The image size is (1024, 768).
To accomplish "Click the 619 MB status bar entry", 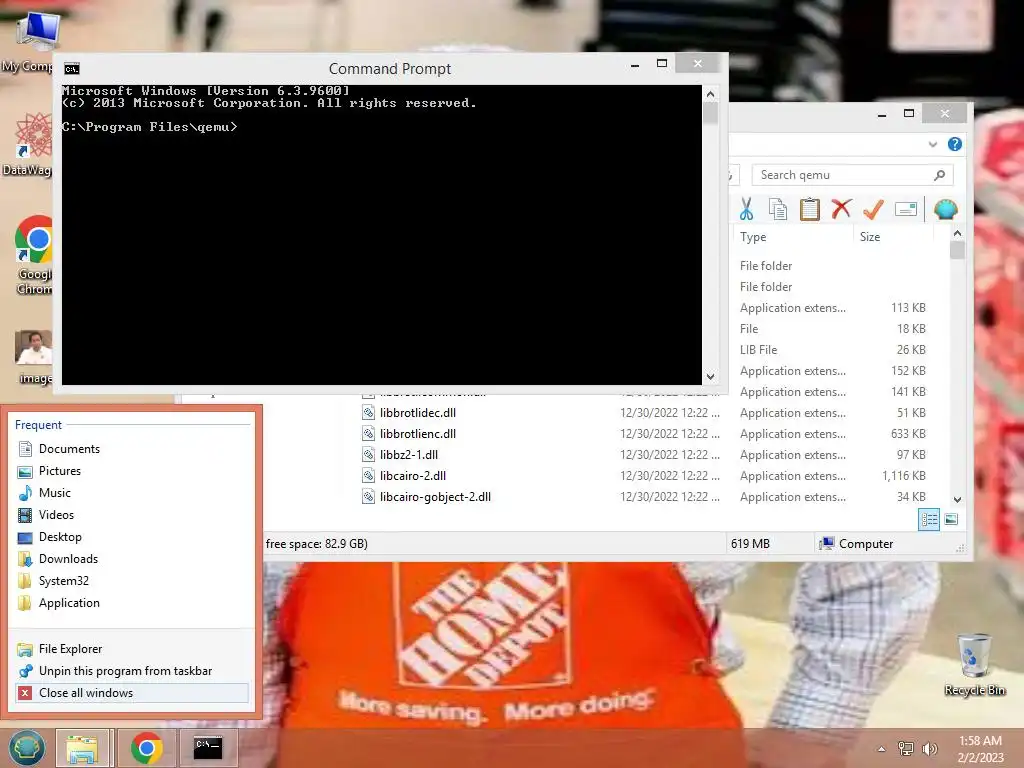I will [750, 543].
